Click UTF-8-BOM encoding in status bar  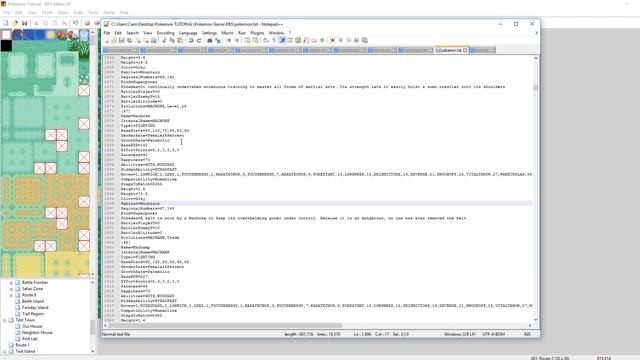point(493,334)
